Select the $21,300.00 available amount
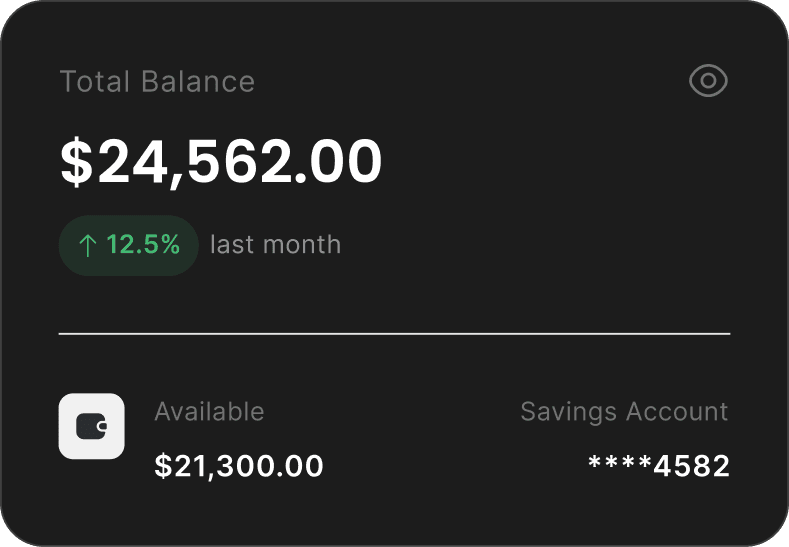Image resolution: width=789 pixels, height=547 pixels. (x=239, y=466)
